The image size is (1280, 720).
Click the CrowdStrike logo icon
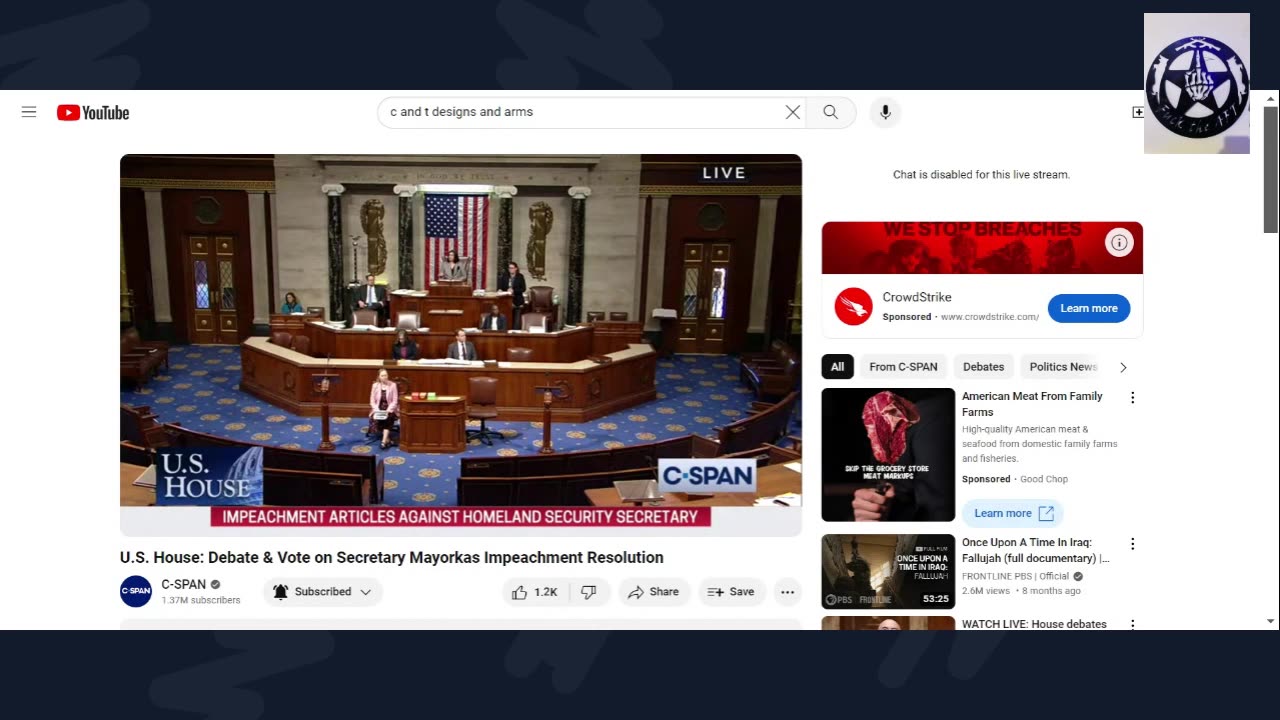(x=853, y=306)
